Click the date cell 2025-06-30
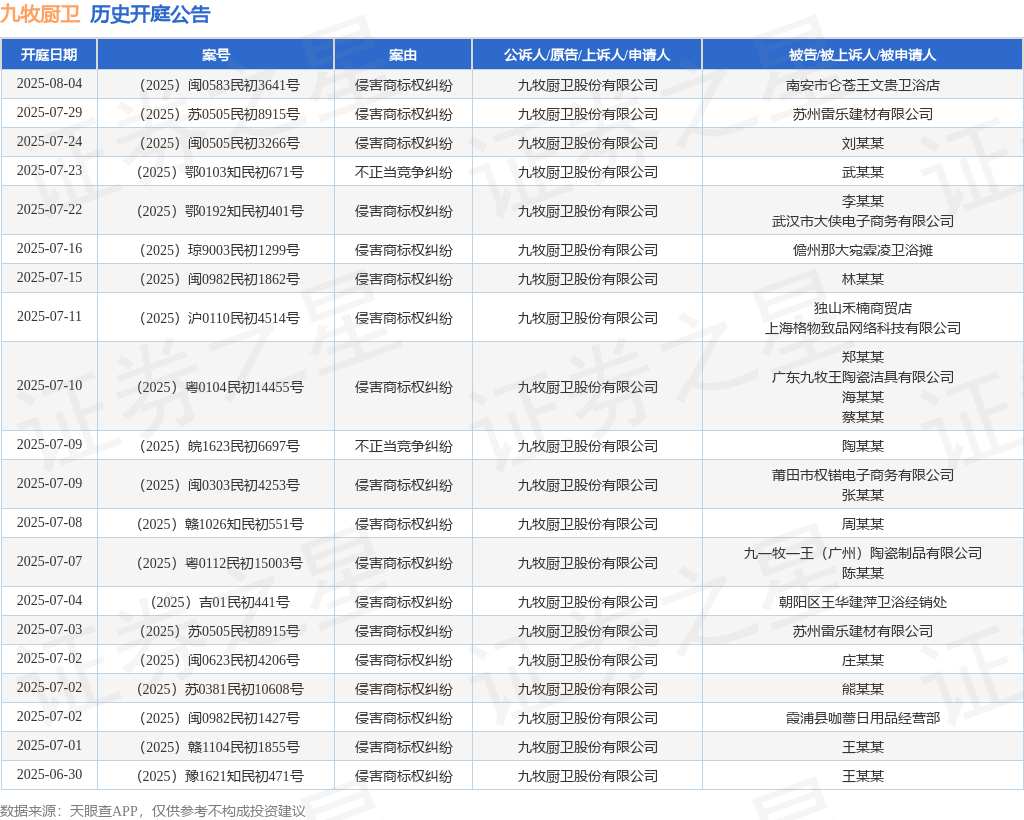Image resolution: width=1024 pixels, height=820 pixels. coord(49,774)
